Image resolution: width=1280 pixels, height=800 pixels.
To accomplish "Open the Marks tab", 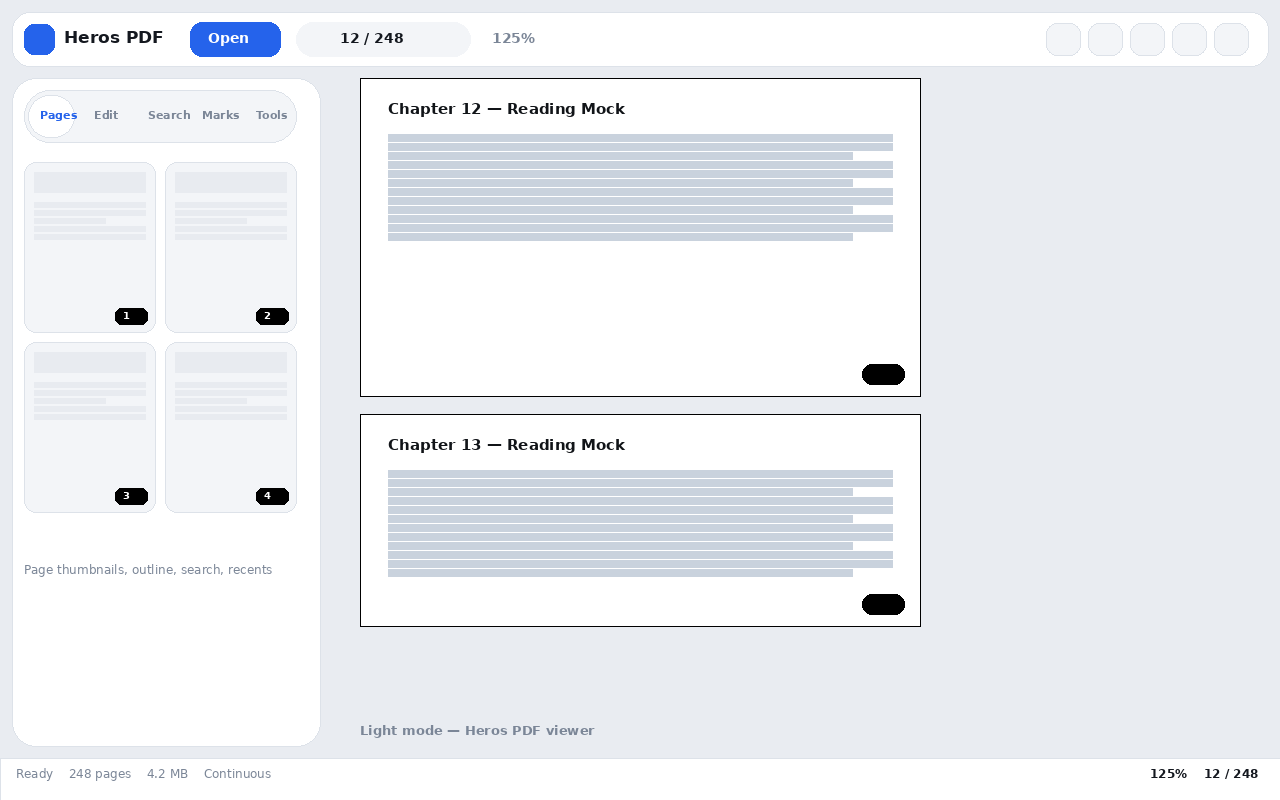I will point(221,116).
